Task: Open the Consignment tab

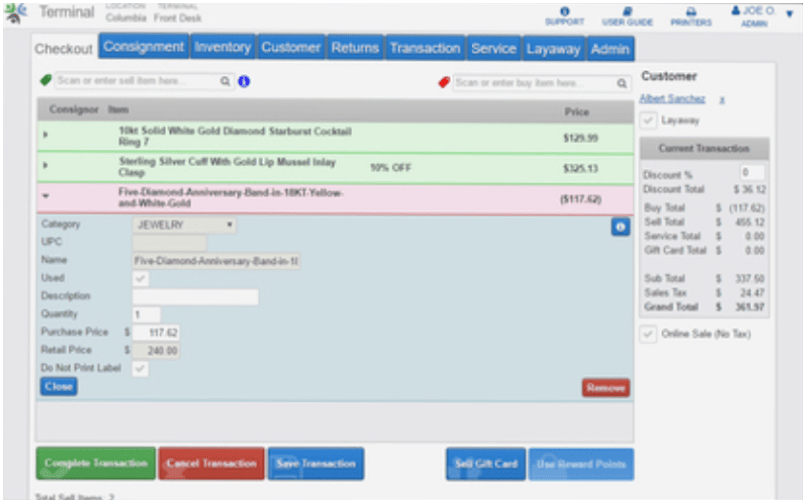Action: click(143, 47)
